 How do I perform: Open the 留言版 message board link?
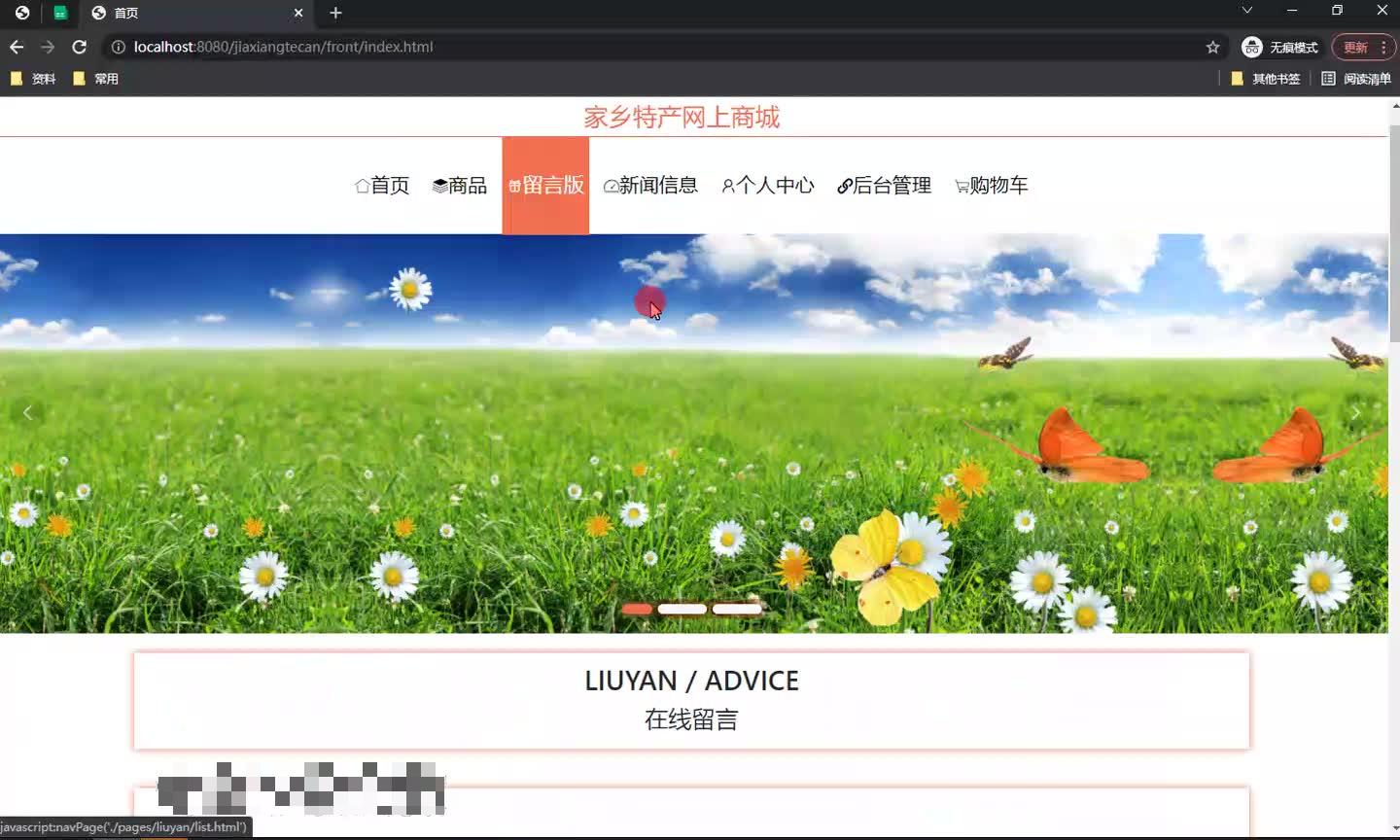click(x=545, y=186)
